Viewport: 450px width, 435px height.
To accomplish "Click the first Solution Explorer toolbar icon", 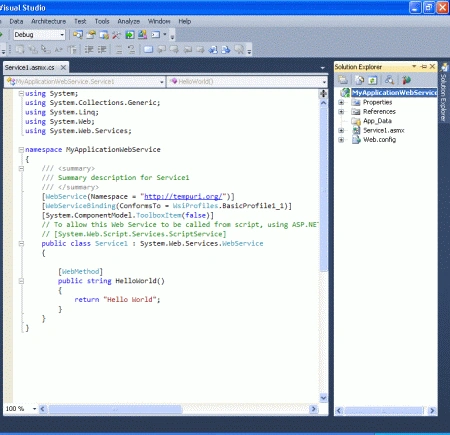I will [343, 80].
